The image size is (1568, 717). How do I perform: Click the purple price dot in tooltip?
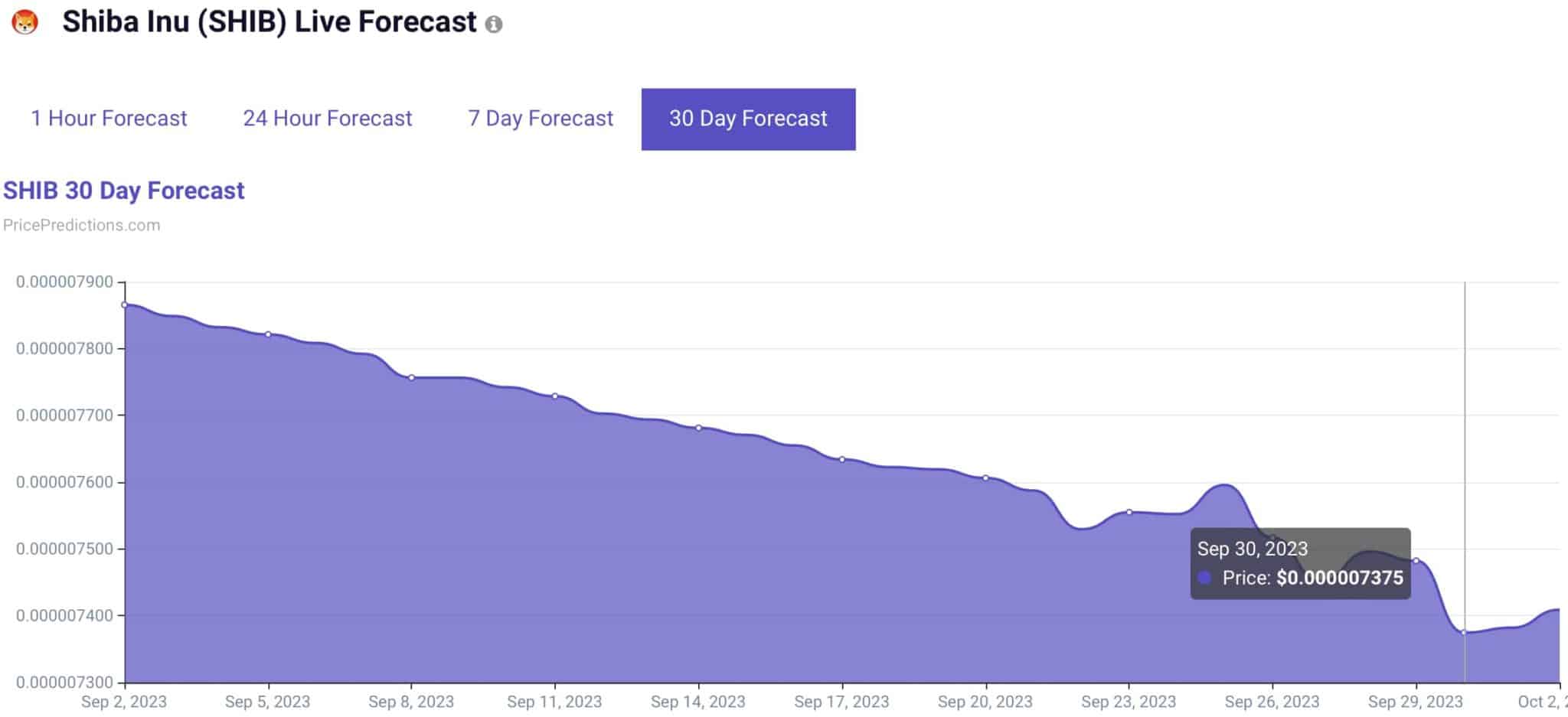tap(1204, 578)
